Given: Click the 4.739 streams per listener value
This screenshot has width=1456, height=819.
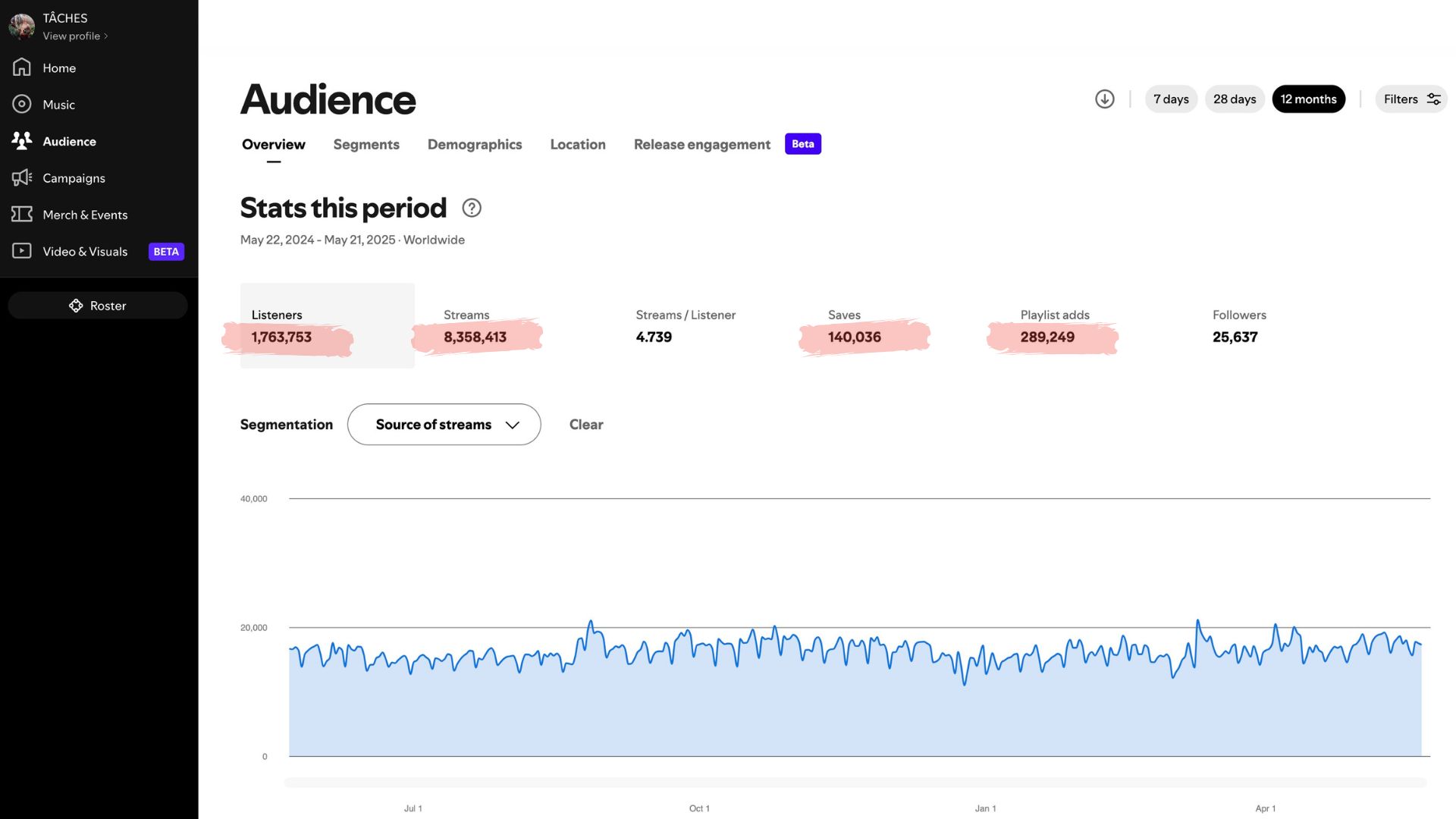Looking at the screenshot, I should [x=654, y=337].
